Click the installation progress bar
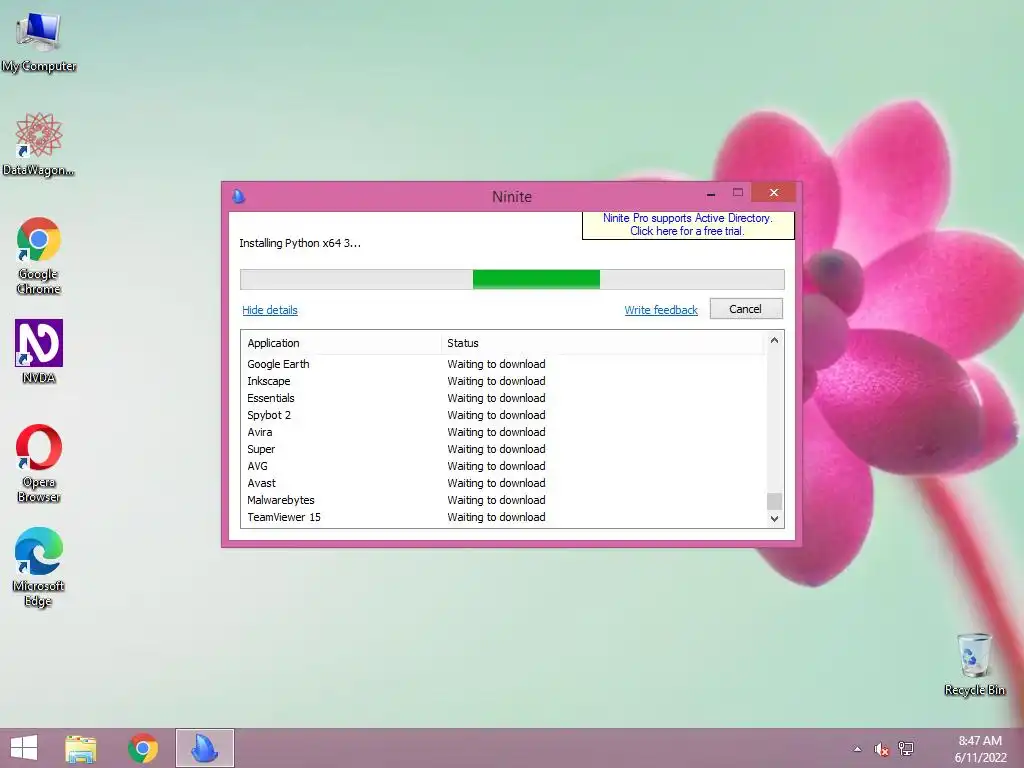Screen dimensions: 1024x768 click(x=512, y=280)
